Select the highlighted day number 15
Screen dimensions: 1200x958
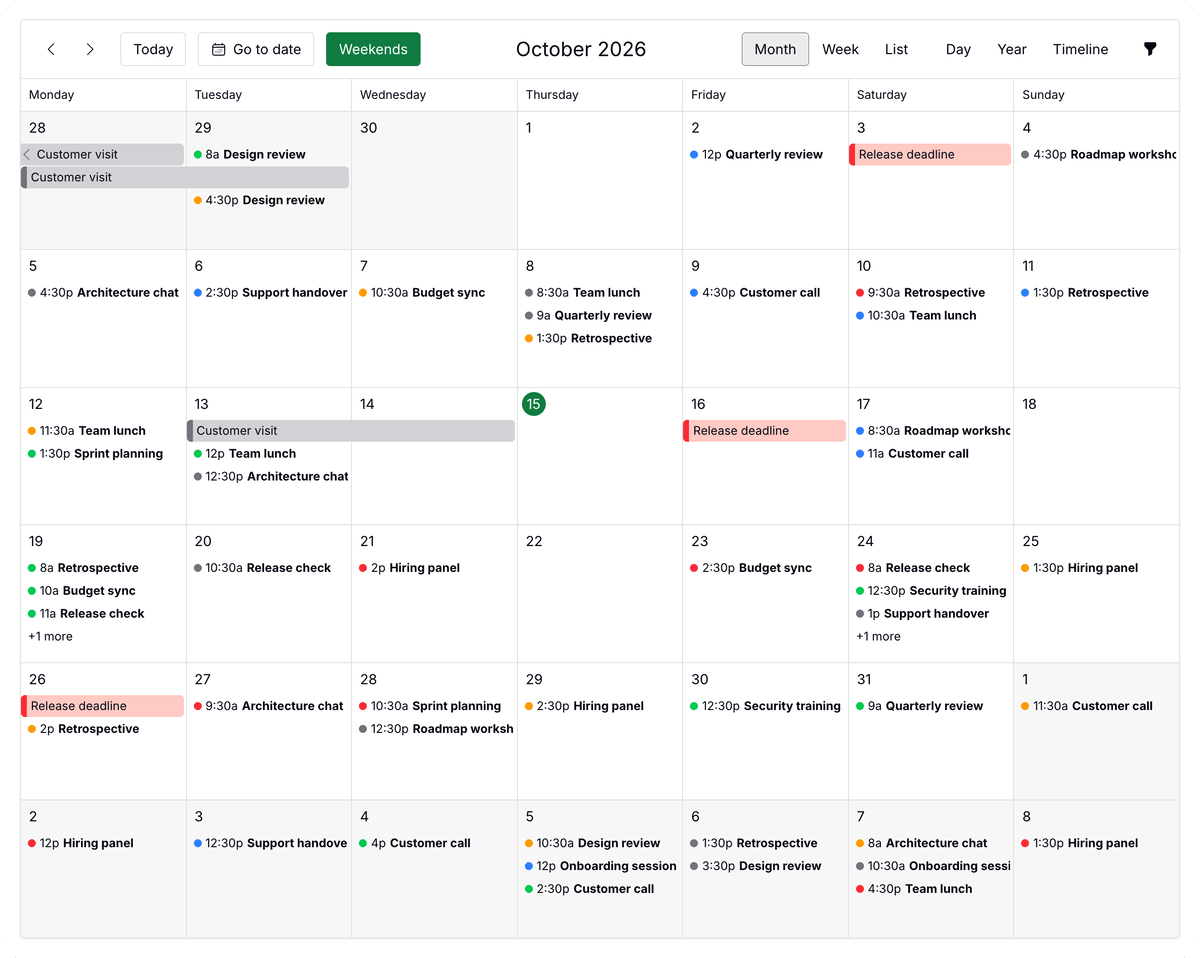pyautogui.click(x=534, y=404)
